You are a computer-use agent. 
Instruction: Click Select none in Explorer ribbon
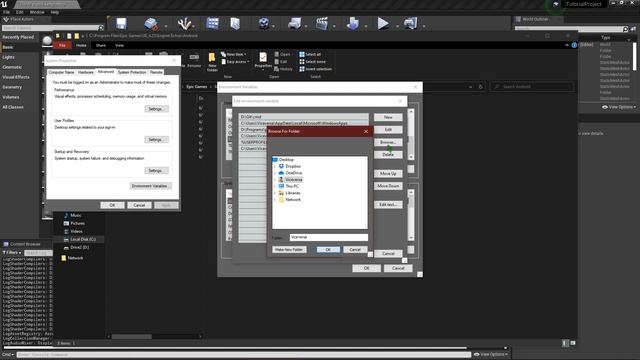click(x=313, y=62)
